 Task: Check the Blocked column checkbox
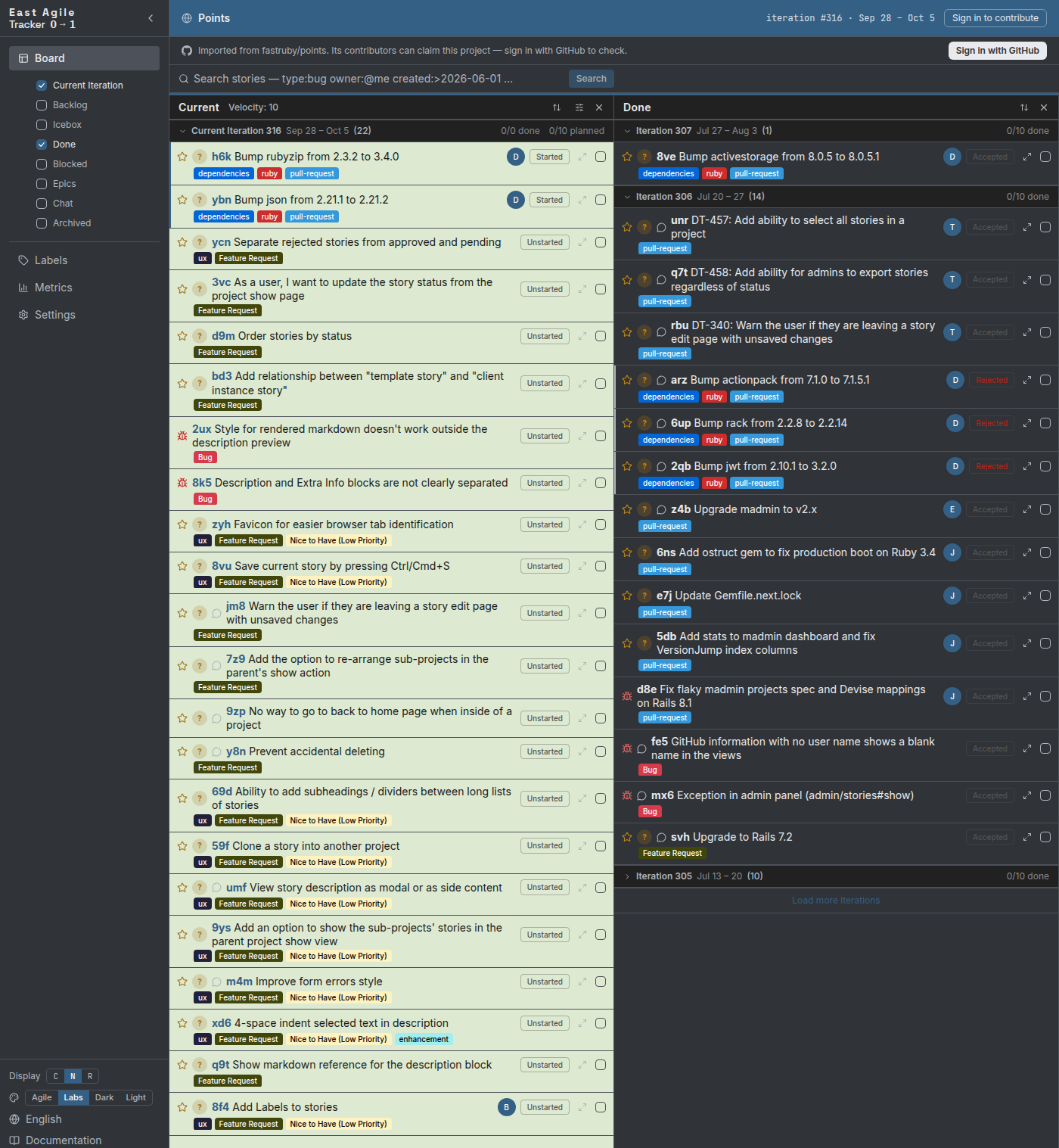click(x=42, y=164)
